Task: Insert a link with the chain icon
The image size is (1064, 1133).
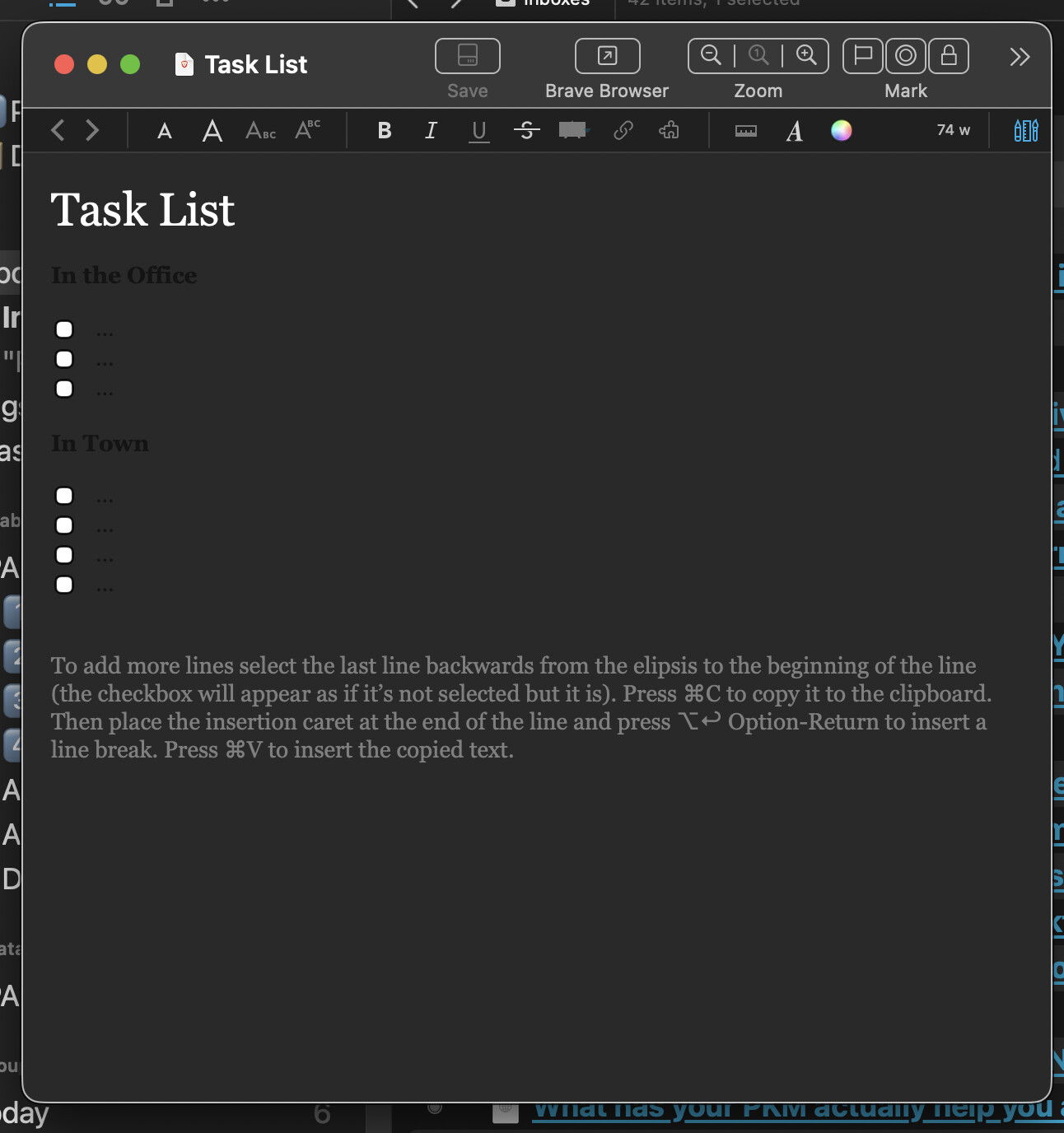Action: 623,131
